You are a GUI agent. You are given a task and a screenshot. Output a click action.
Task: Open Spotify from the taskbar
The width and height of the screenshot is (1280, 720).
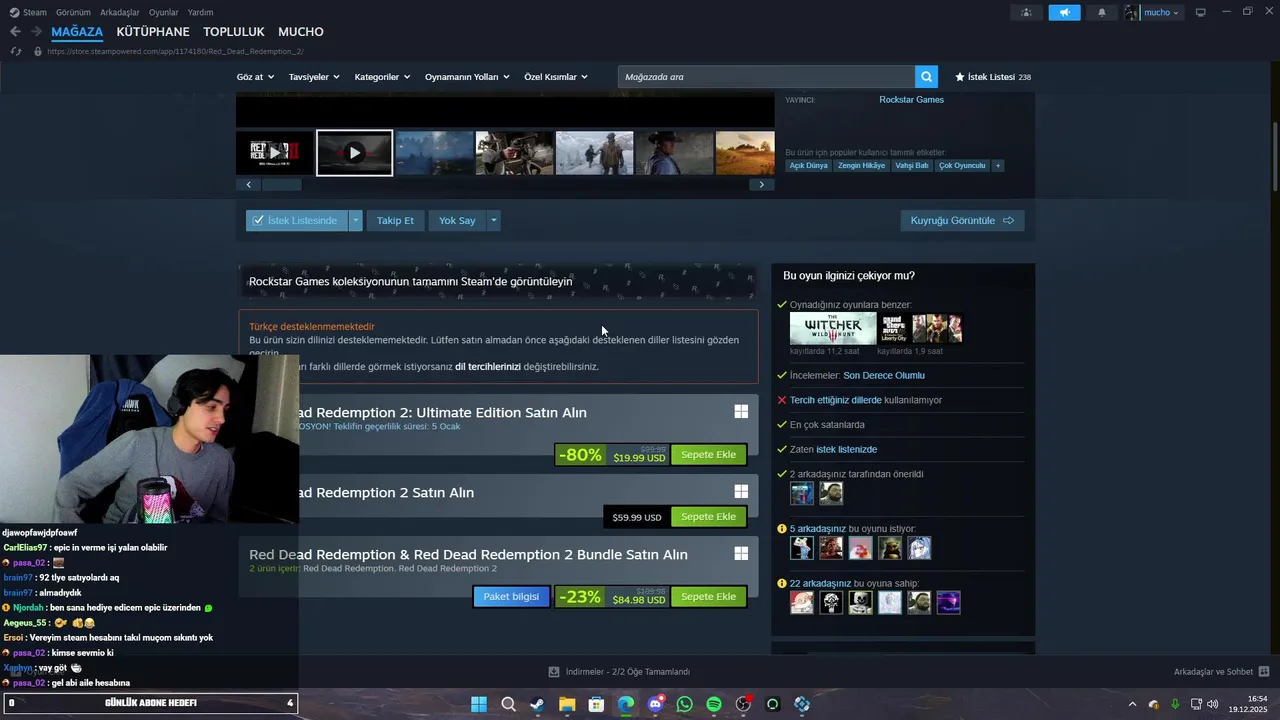click(x=714, y=704)
